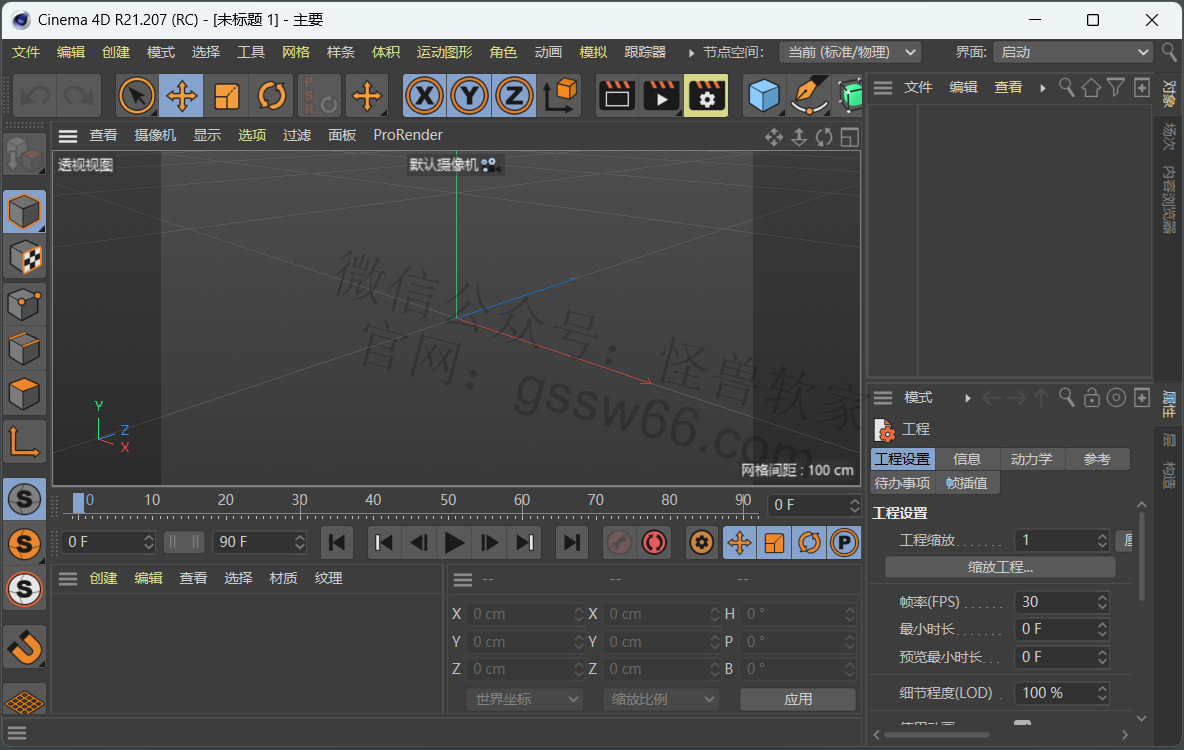Viewport: 1184px width, 750px height.
Task: Open the interface layout dropdown showing 启动
Action: 1075,52
